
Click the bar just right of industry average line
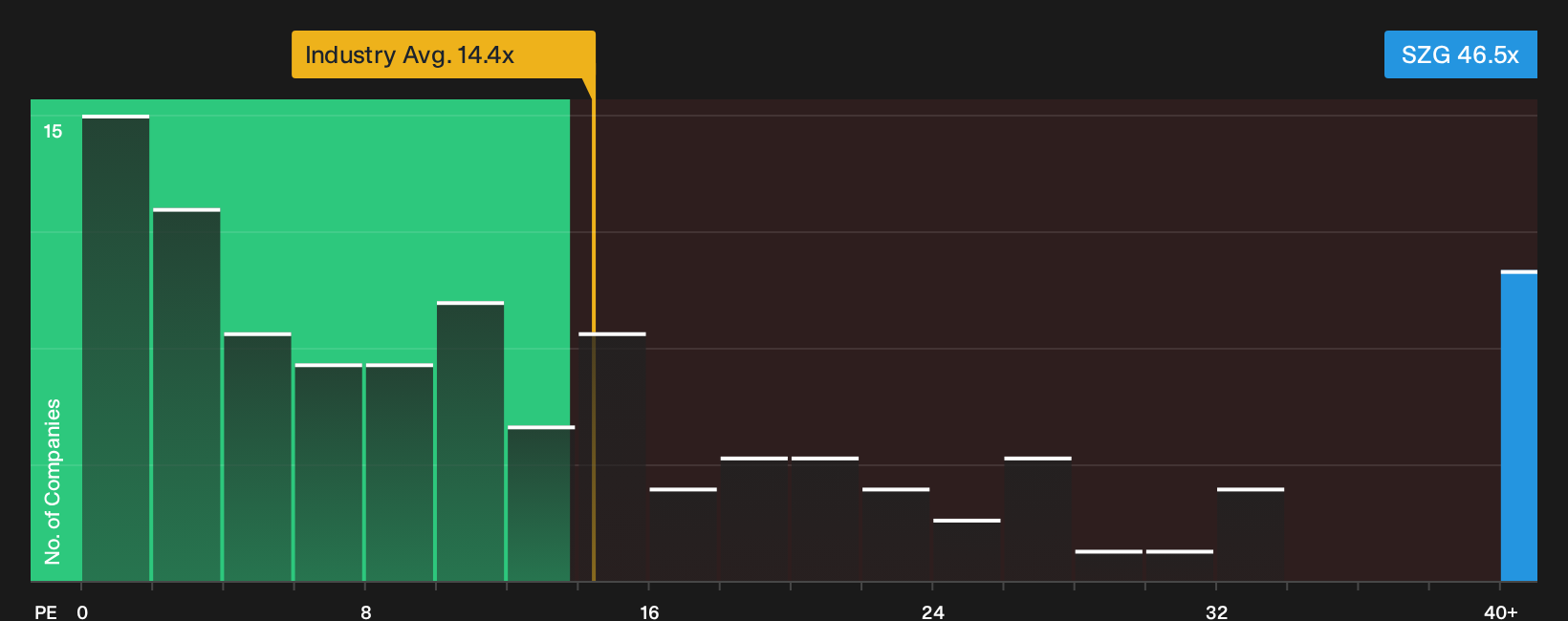click(x=613, y=457)
